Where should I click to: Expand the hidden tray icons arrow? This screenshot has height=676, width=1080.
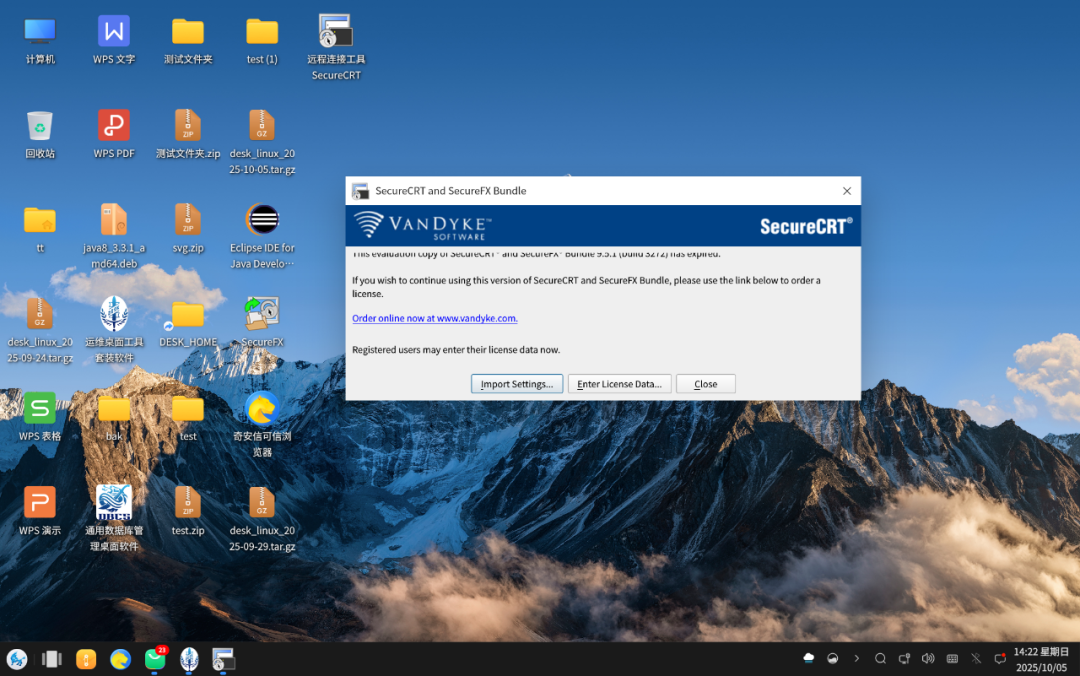(x=856, y=659)
